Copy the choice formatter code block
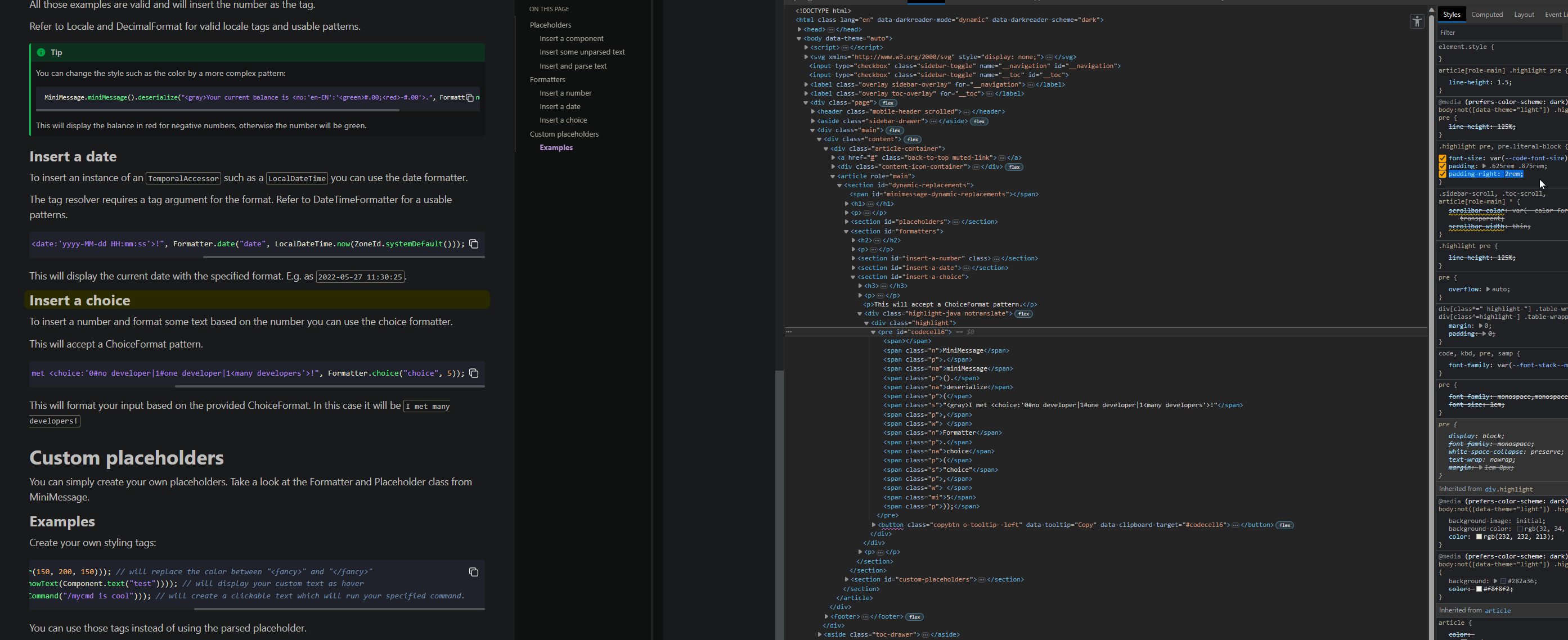Viewport: 1568px width, 640px height. (x=474, y=373)
